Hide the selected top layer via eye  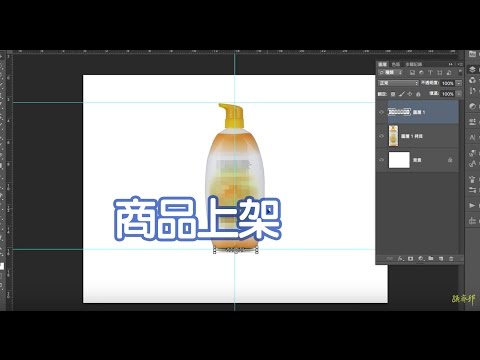(x=382, y=112)
